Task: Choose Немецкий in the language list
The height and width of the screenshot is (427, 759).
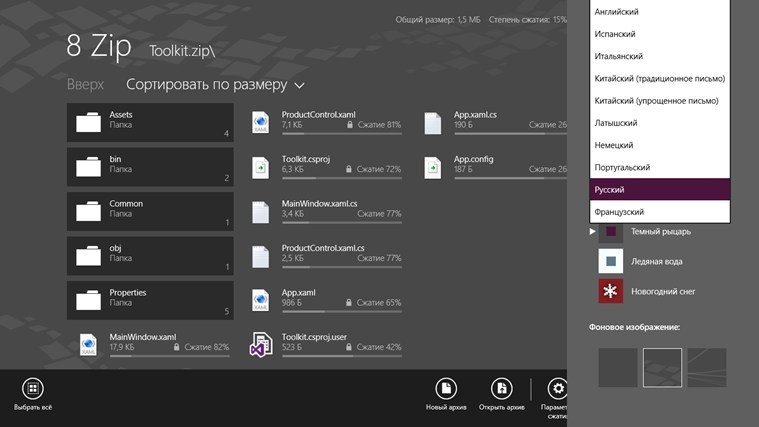Action: tap(660, 145)
